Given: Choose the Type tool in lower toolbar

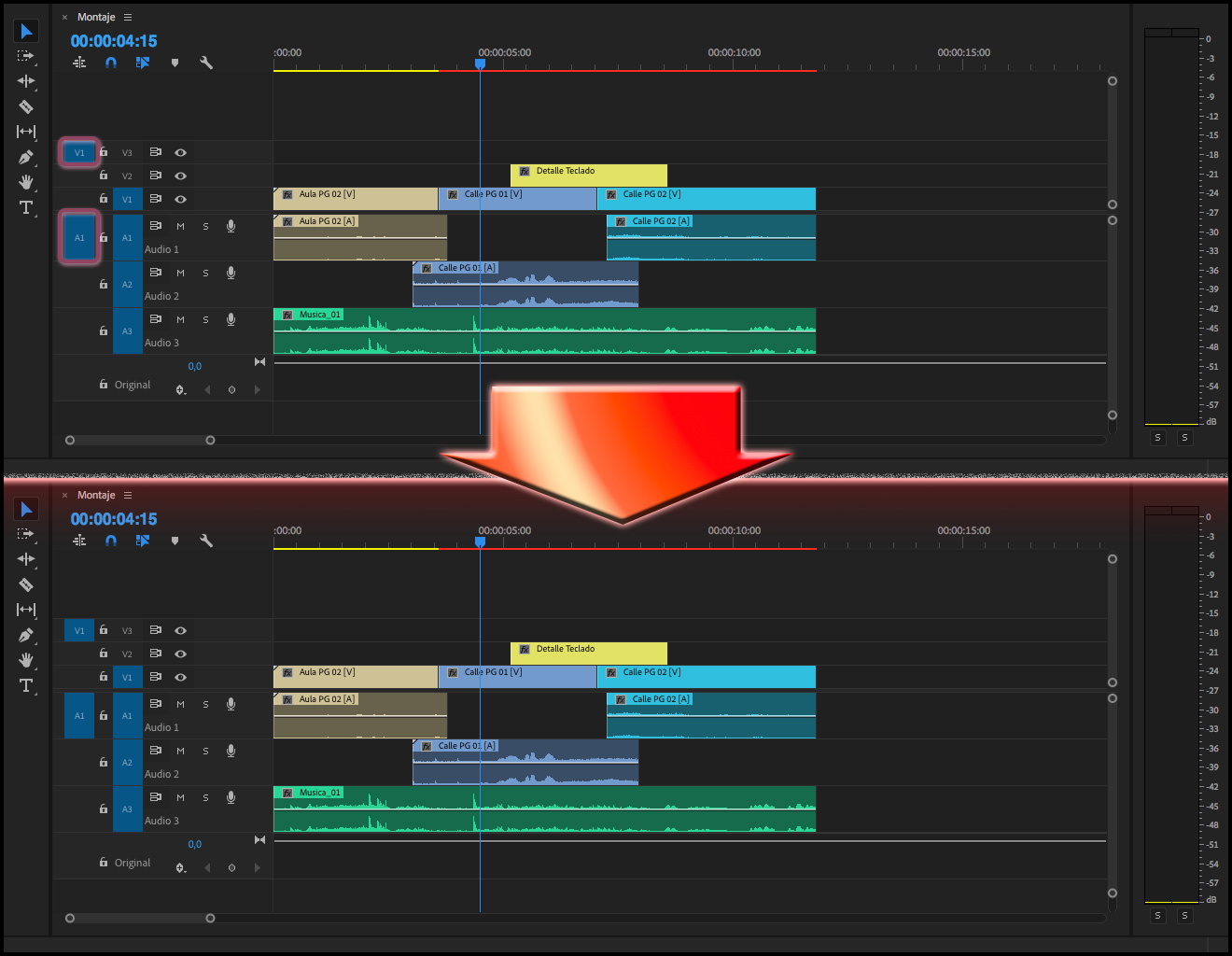Looking at the screenshot, I should pos(26,685).
